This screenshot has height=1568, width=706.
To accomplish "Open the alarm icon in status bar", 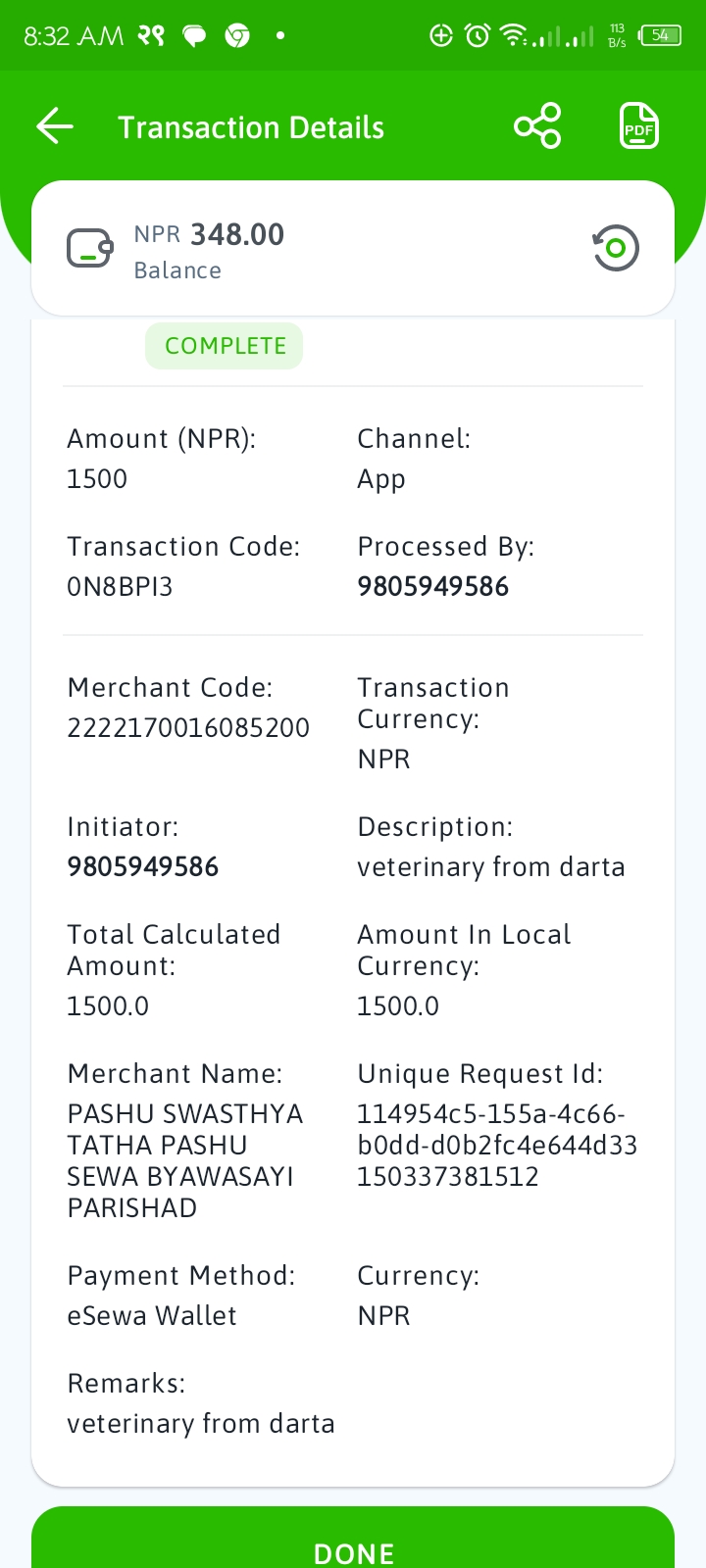I will coord(478,36).
